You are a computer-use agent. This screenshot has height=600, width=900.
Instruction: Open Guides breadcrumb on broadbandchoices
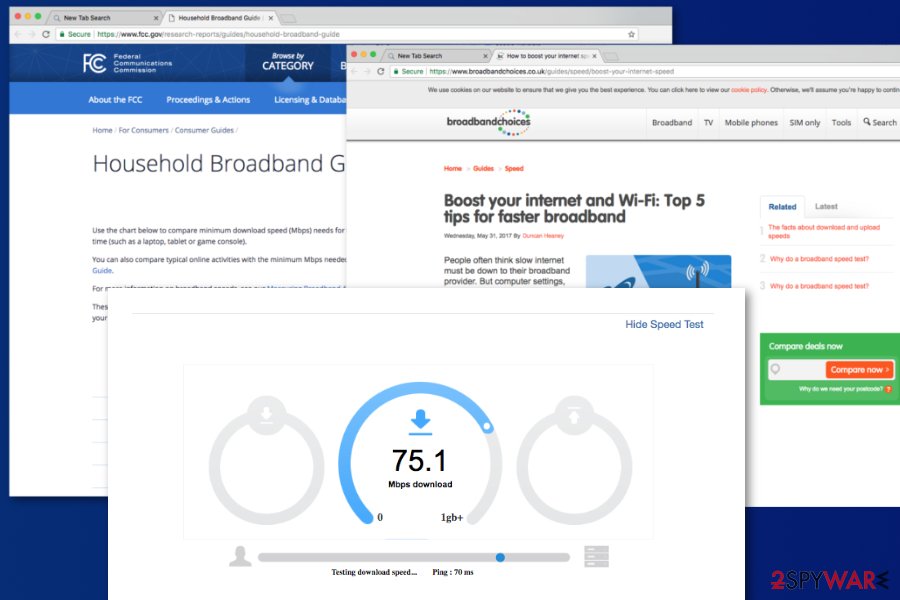coord(483,168)
